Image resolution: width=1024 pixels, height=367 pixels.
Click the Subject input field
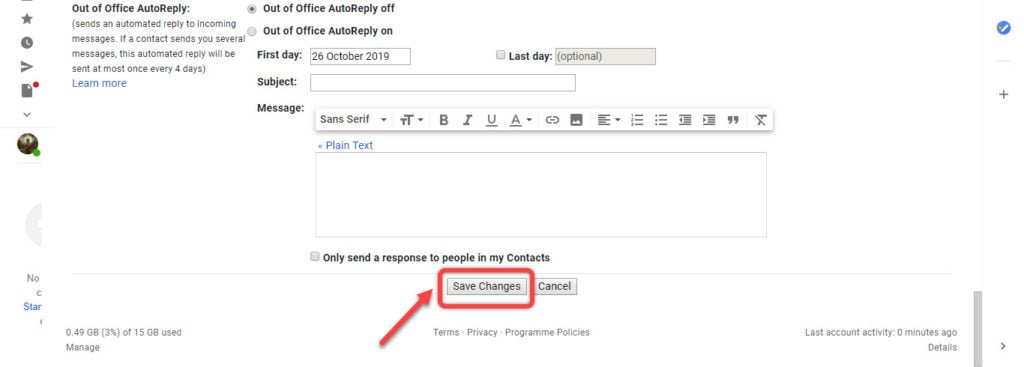(x=443, y=83)
